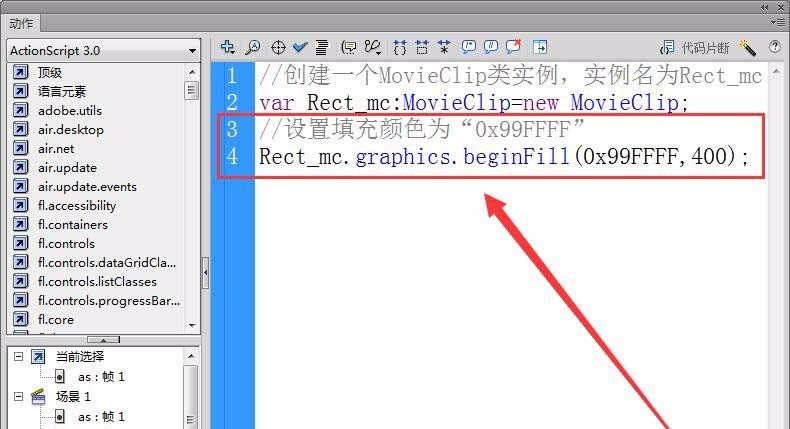Screen dimensions: 790x429
Task: Click toolbox list scroll down arrow
Action: tap(191, 326)
